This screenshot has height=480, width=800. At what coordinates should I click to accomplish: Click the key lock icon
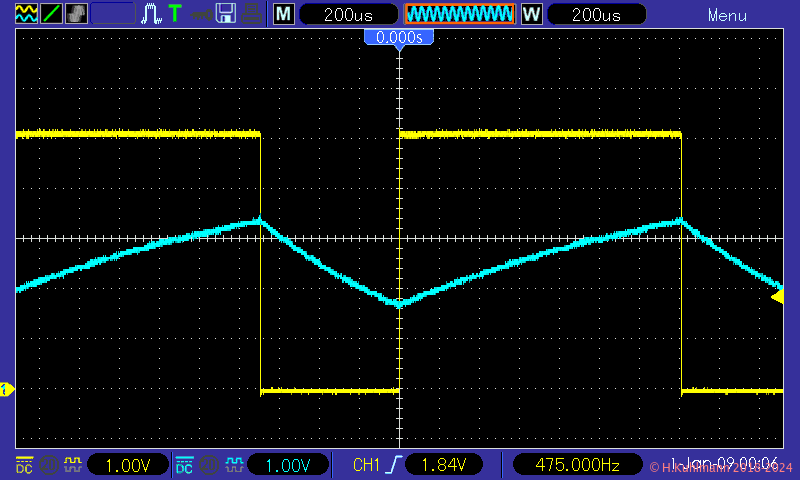click(x=201, y=14)
